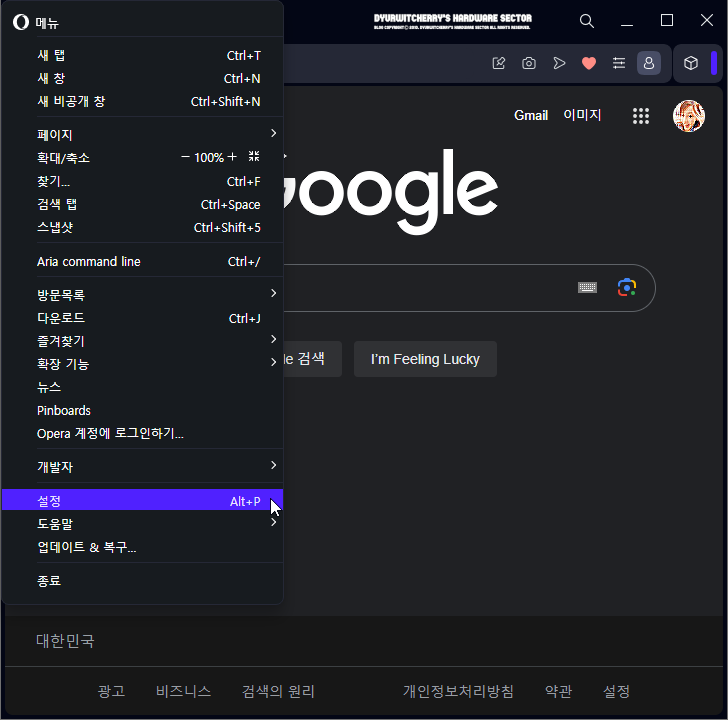Take a snapshot with the camera icon
Image resolution: width=728 pixels, height=720 pixels.
tap(529, 63)
